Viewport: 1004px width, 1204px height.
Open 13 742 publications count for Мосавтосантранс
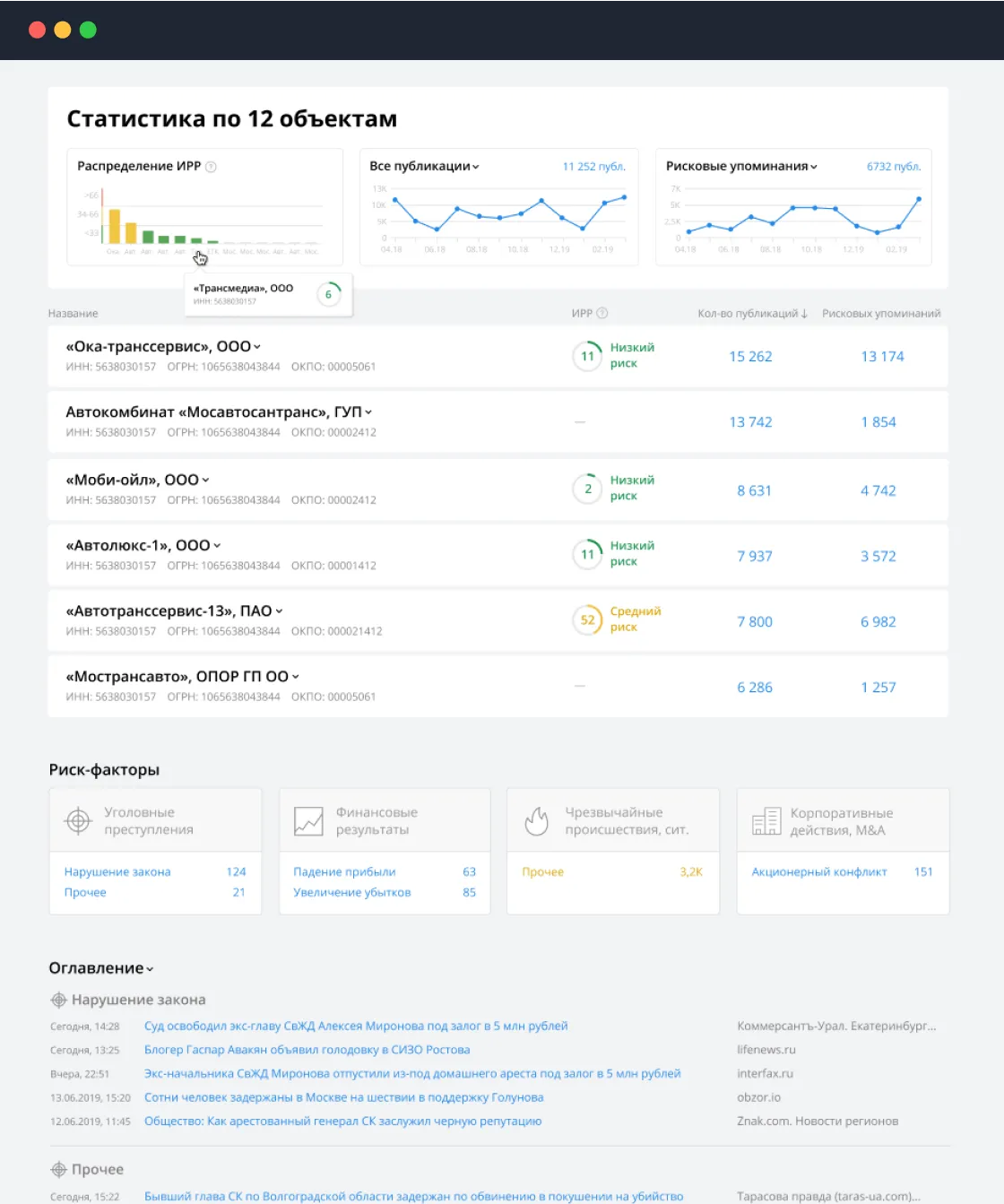pos(750,421)
